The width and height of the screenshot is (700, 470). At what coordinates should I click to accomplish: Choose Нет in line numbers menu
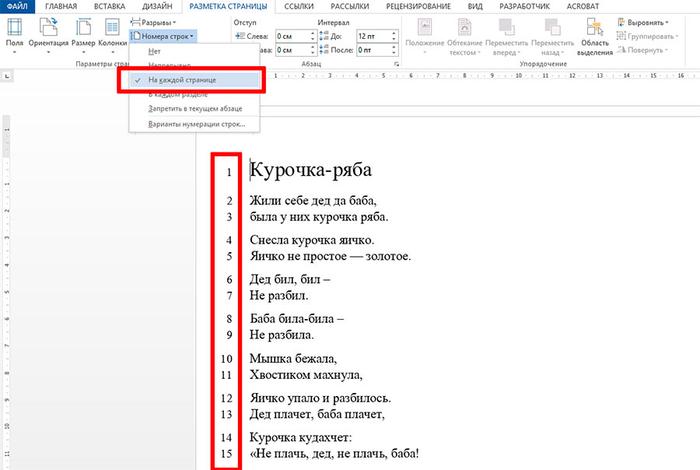(154, 49)
